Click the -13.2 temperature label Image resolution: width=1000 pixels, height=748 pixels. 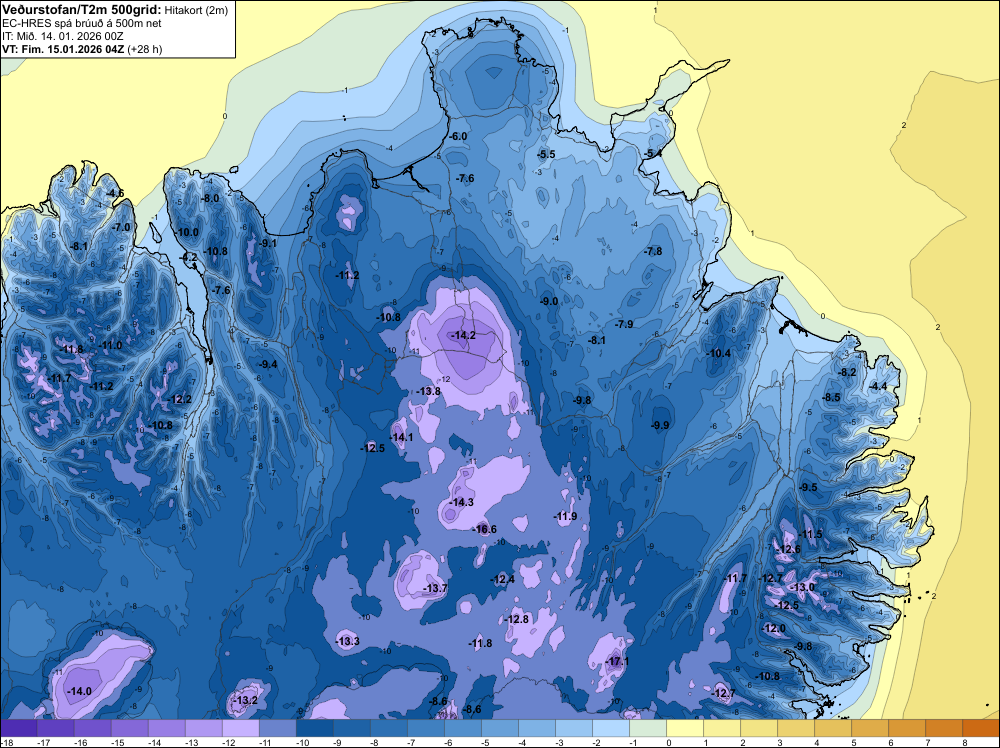coord(246,700)
